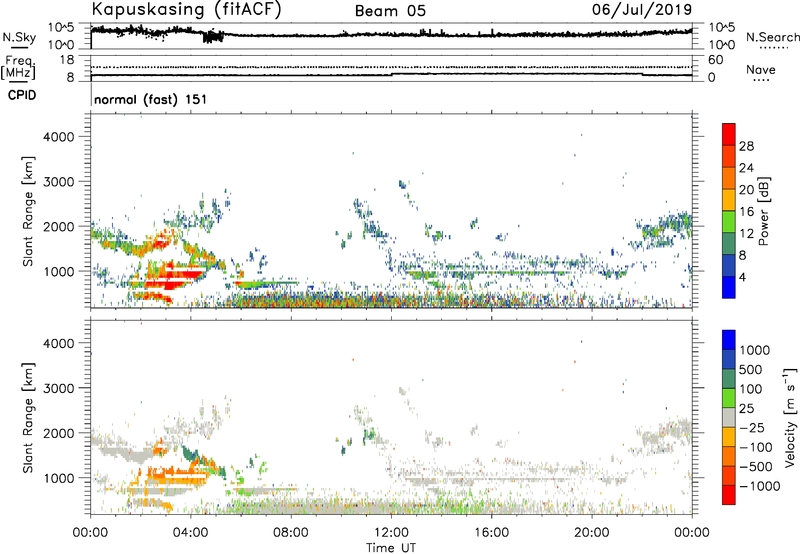The height and width of the screenshot is (554, 800).
Task: Click the dotted line sample under "N.Search"
Action: (774, 48)
